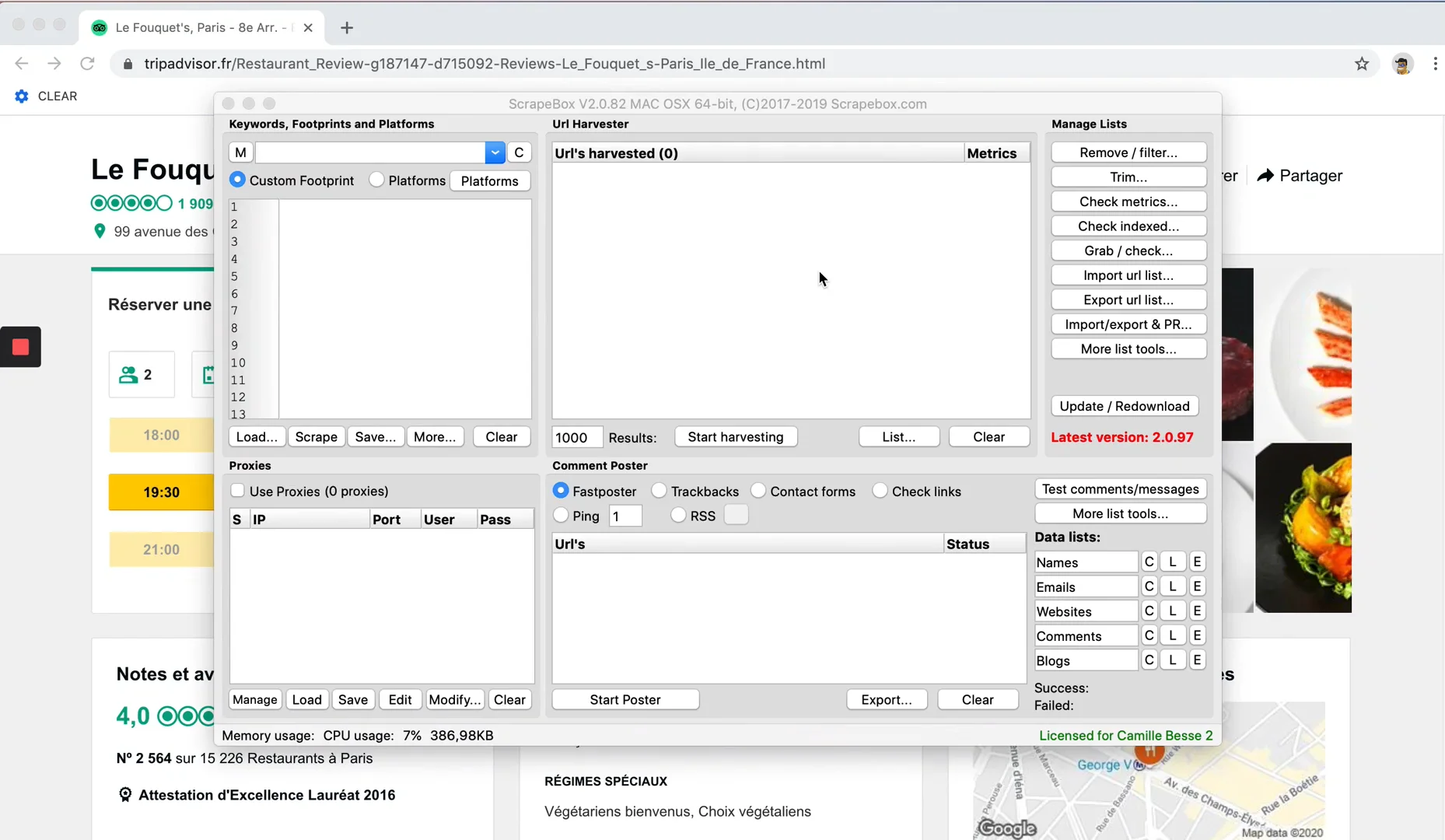Click Test comments/messages button

pyautogui.click(x=1121, y=488)
